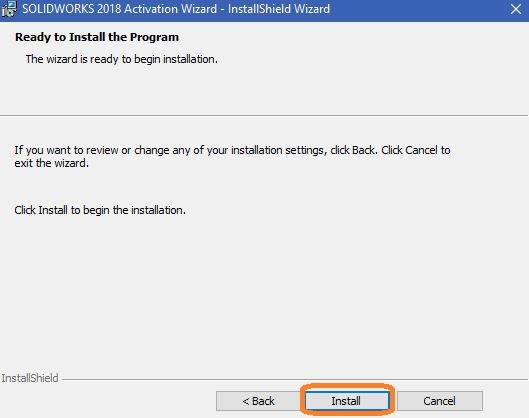Click the 'exit the wizard.' line of text

51,163
